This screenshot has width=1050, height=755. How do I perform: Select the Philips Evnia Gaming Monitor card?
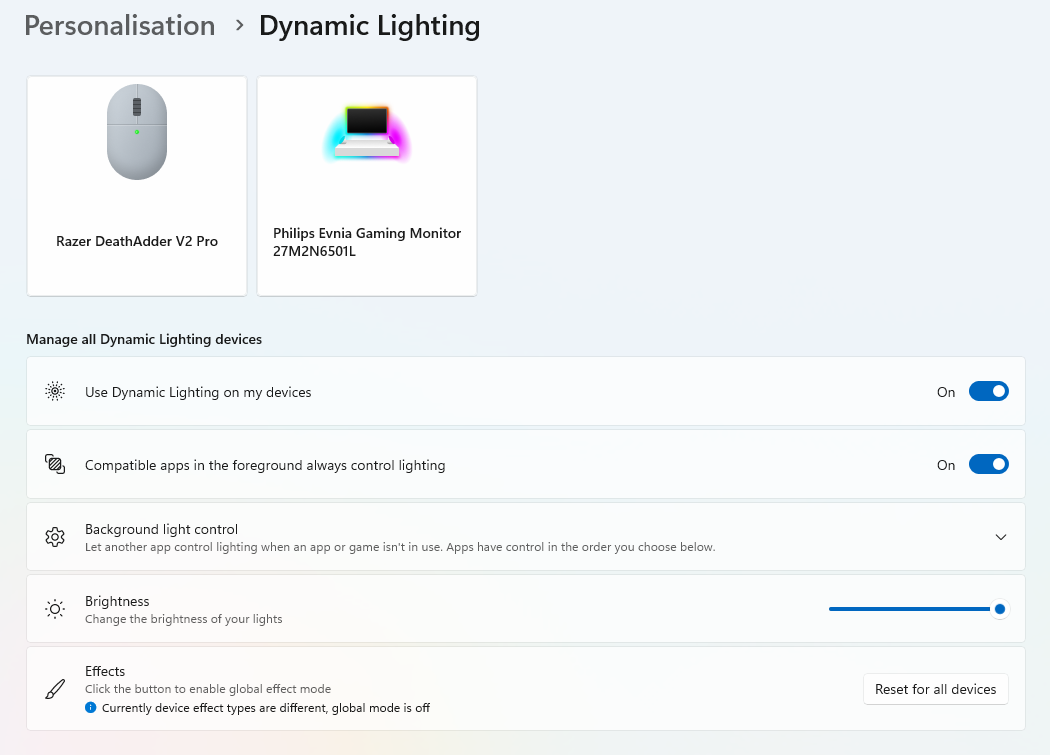(366, 186)
